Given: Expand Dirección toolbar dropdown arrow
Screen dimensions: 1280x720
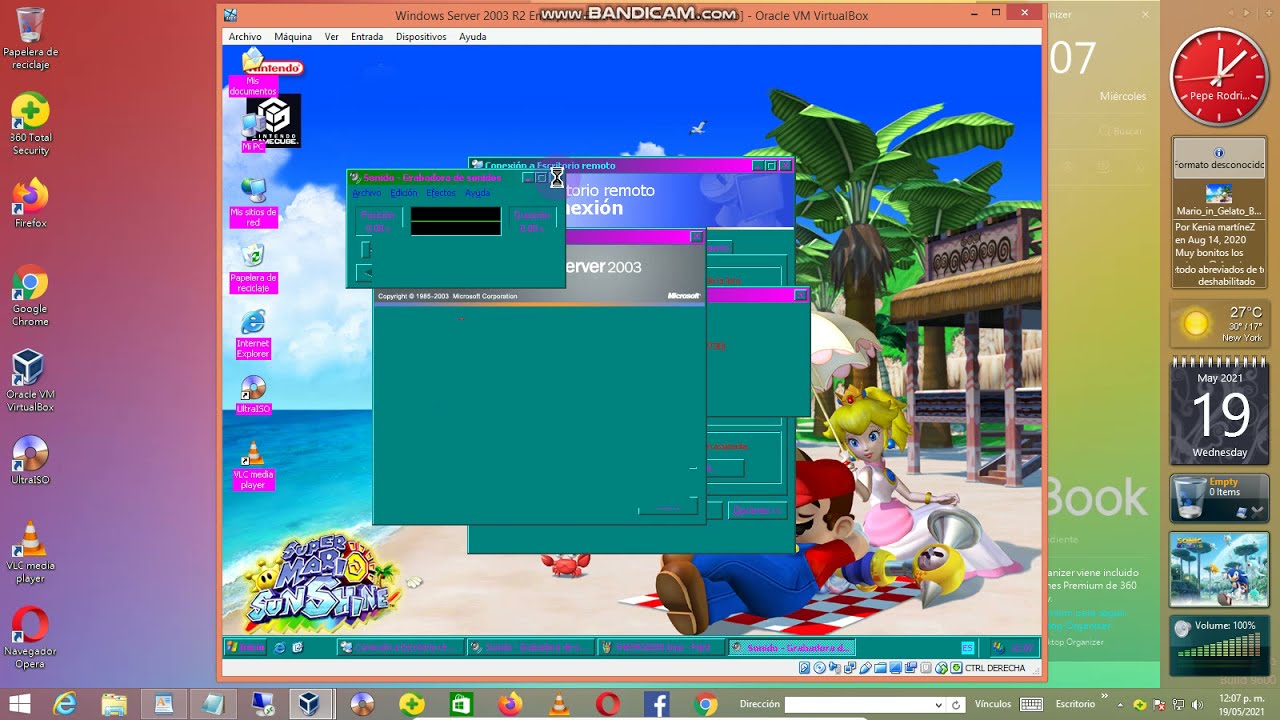Looking at the screenshot, I should pyautogui.click(x=938, y=705).
